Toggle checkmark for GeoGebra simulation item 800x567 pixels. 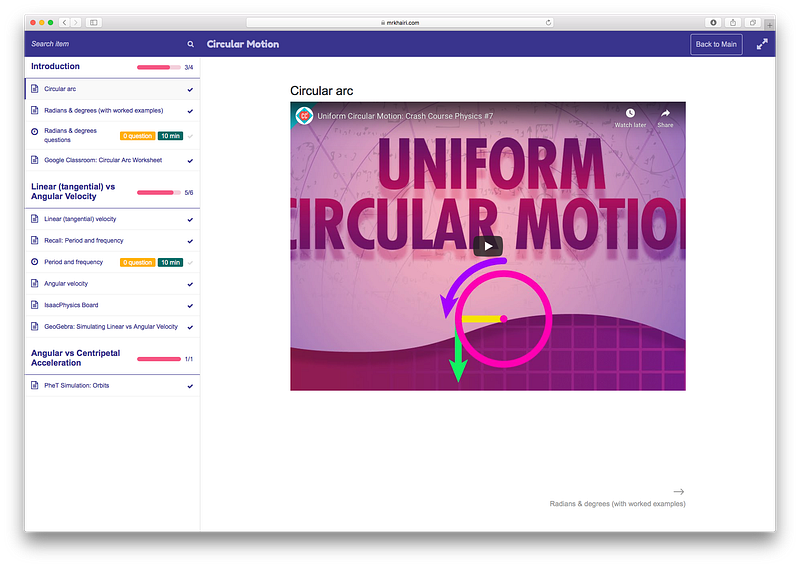pos(190,327)
